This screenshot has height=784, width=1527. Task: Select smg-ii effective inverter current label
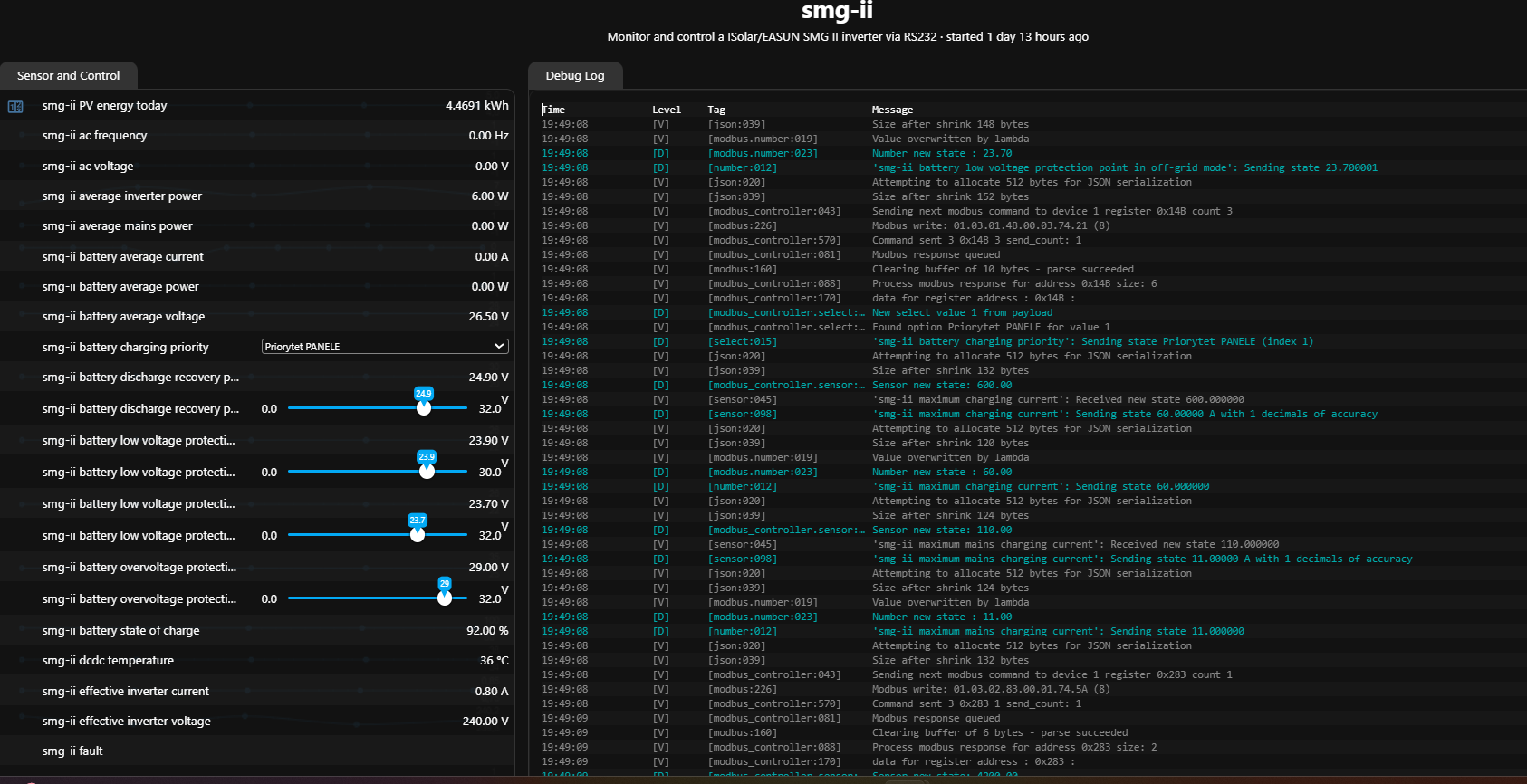126,692
